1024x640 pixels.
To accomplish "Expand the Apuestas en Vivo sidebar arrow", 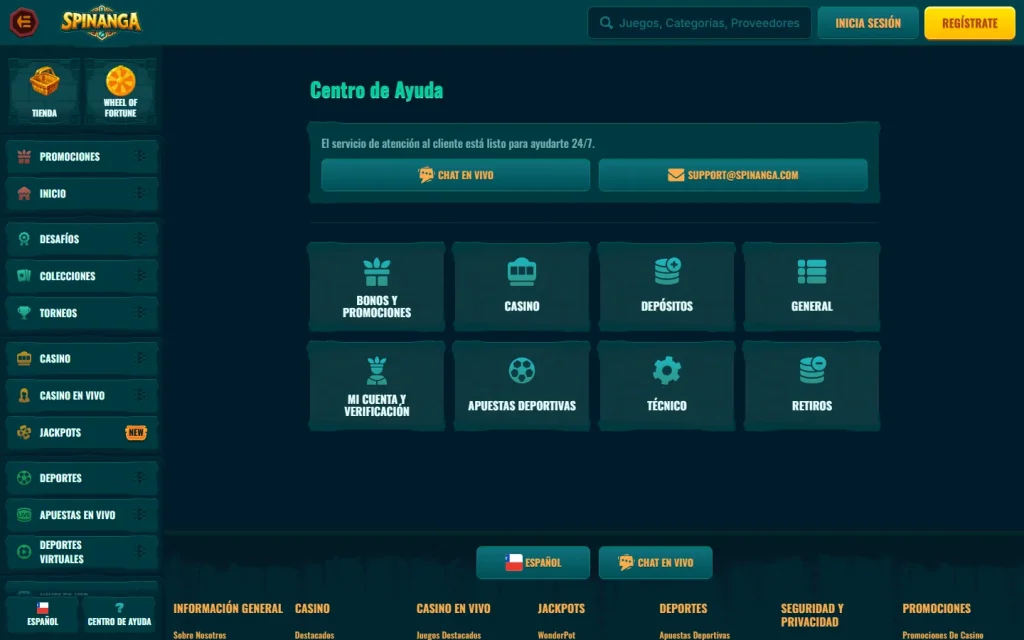I will point(140,515).
